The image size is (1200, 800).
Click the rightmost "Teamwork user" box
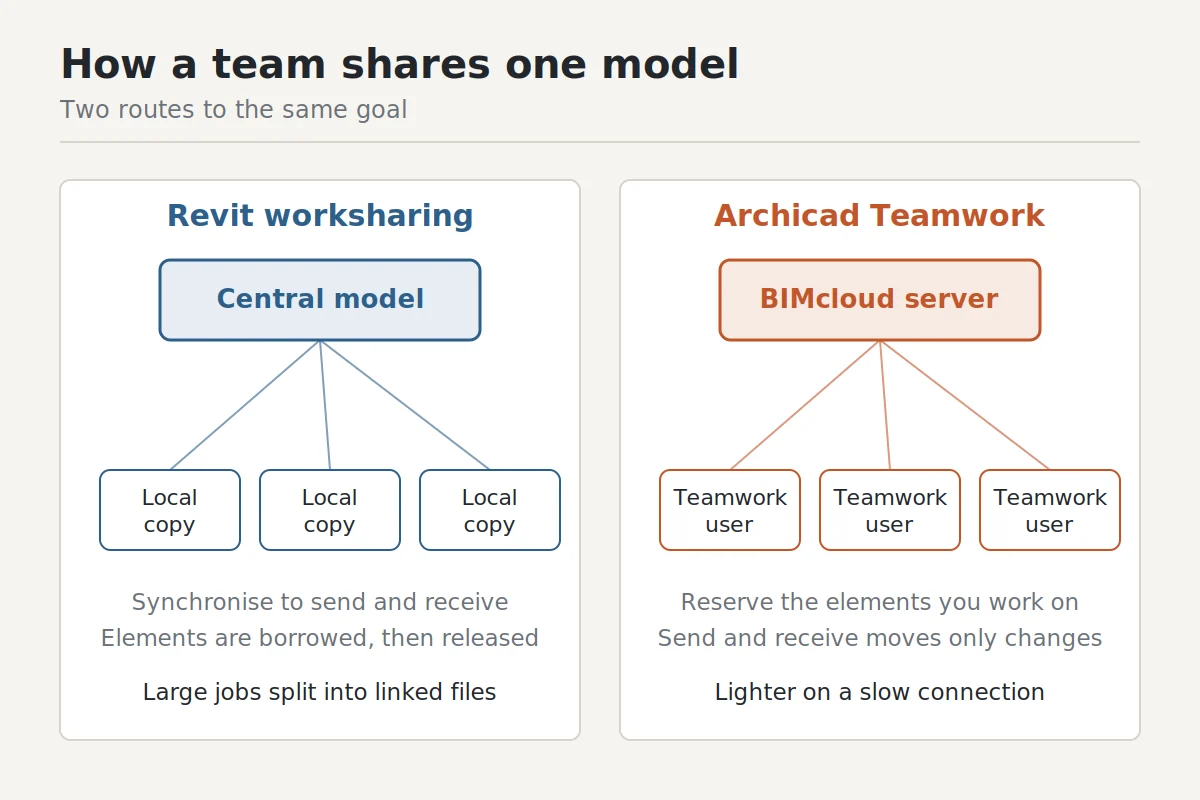point(1050,510)
